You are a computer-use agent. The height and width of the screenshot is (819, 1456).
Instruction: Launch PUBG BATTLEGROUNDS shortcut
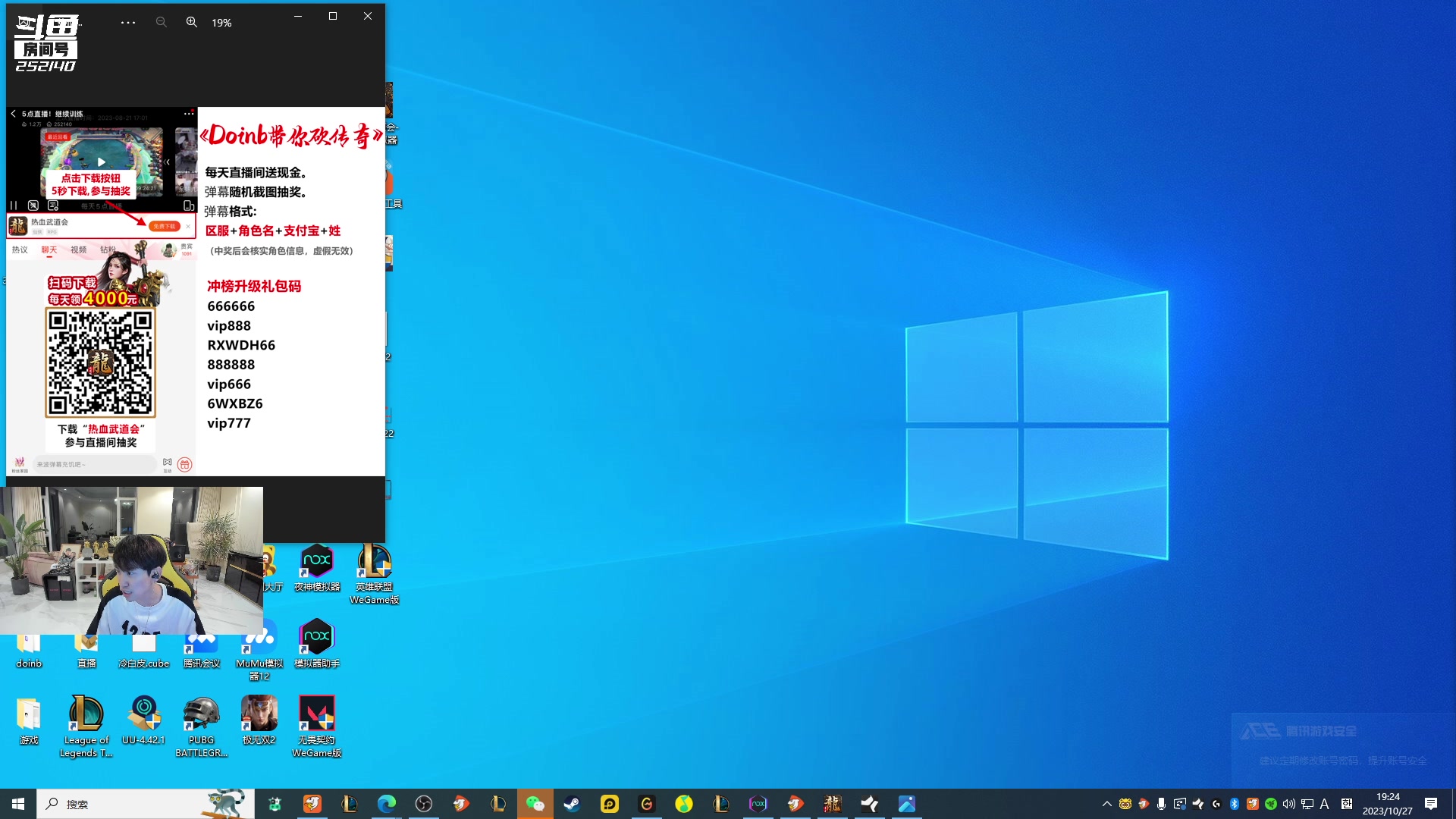[202, 726]
